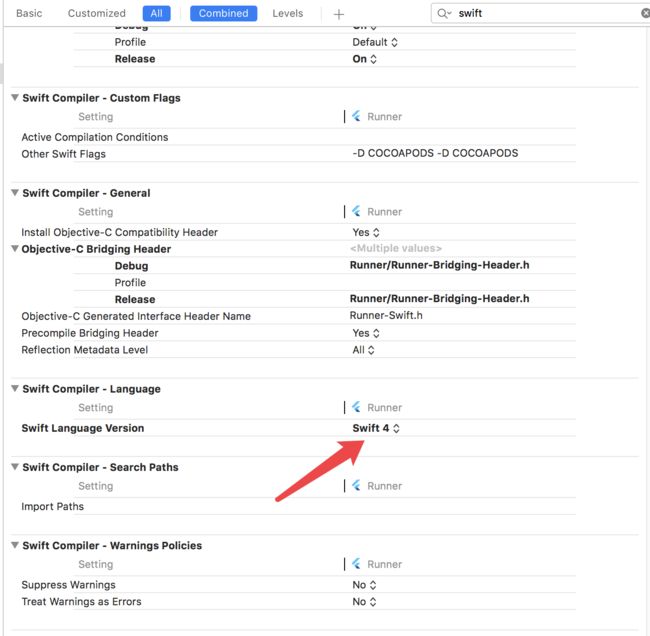Screen dimensions: 650x636
Task: Click the Flutter Runner icon under General
Action: 356,211
